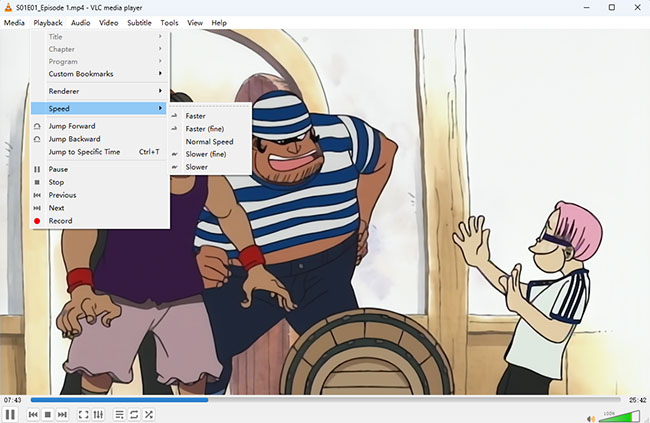Choose Faster in the Speed submenu
The image size is (650, 423).
pos(210,116)
